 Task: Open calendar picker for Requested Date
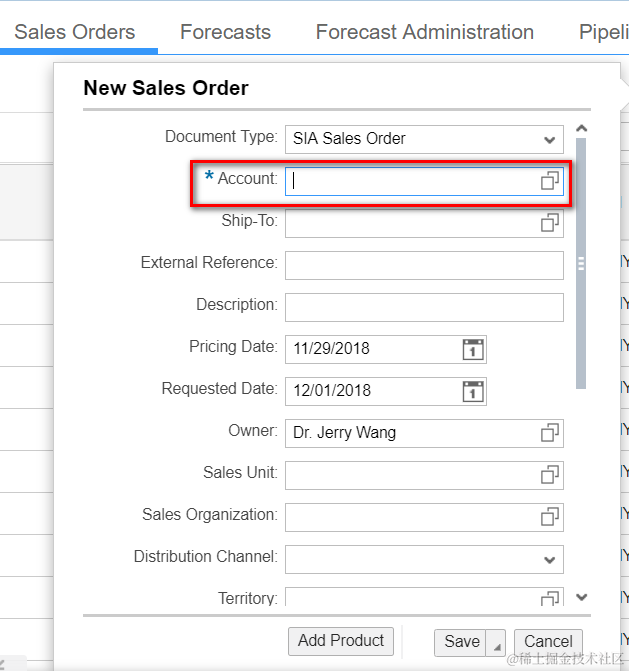click(473, 391)
